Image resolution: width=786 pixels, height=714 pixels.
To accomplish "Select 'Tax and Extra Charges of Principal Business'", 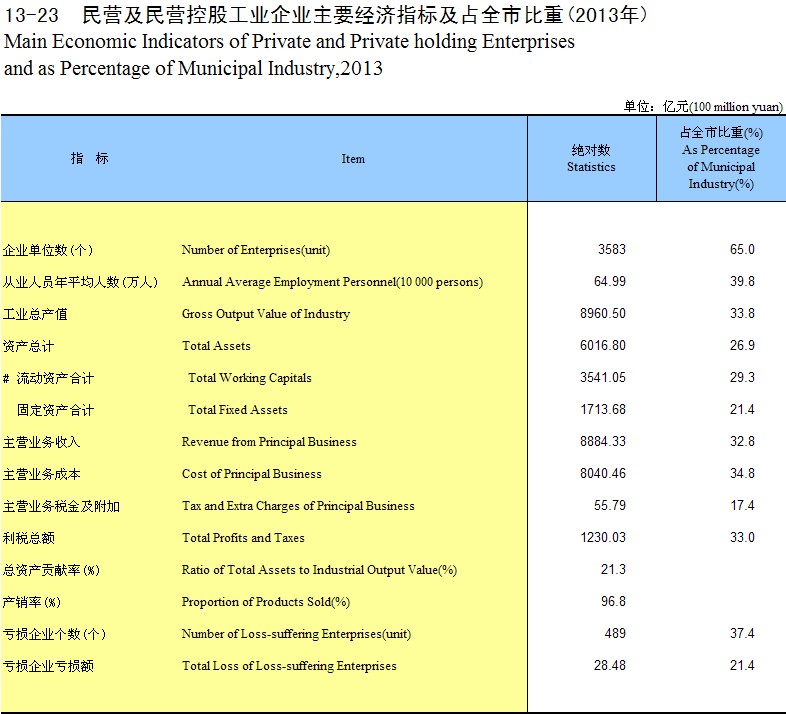I will click(x=298, y=506).
